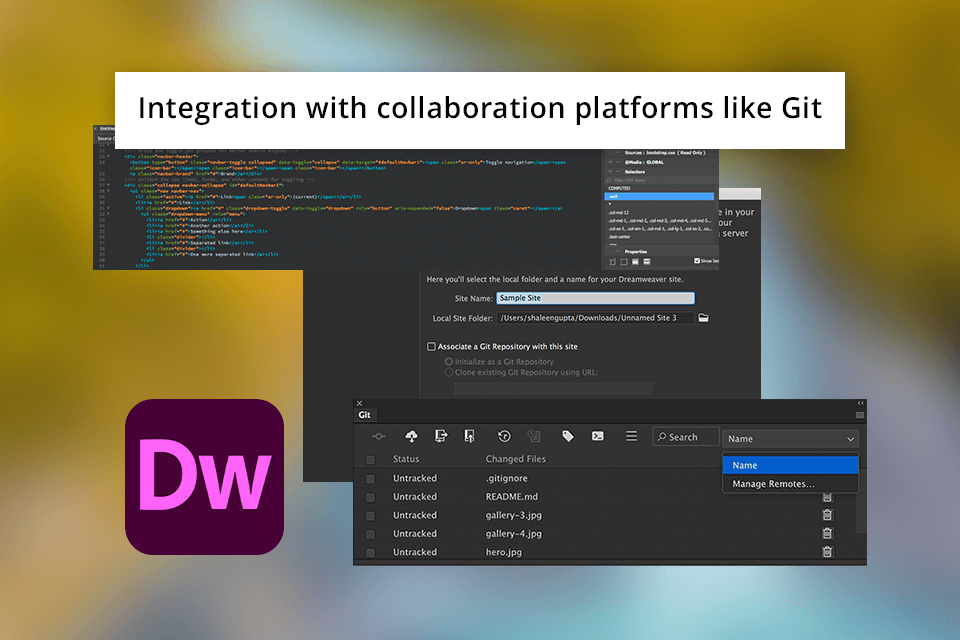Click the Site Name field containing Sample Site
960x640 pixels.
point(595,298)
